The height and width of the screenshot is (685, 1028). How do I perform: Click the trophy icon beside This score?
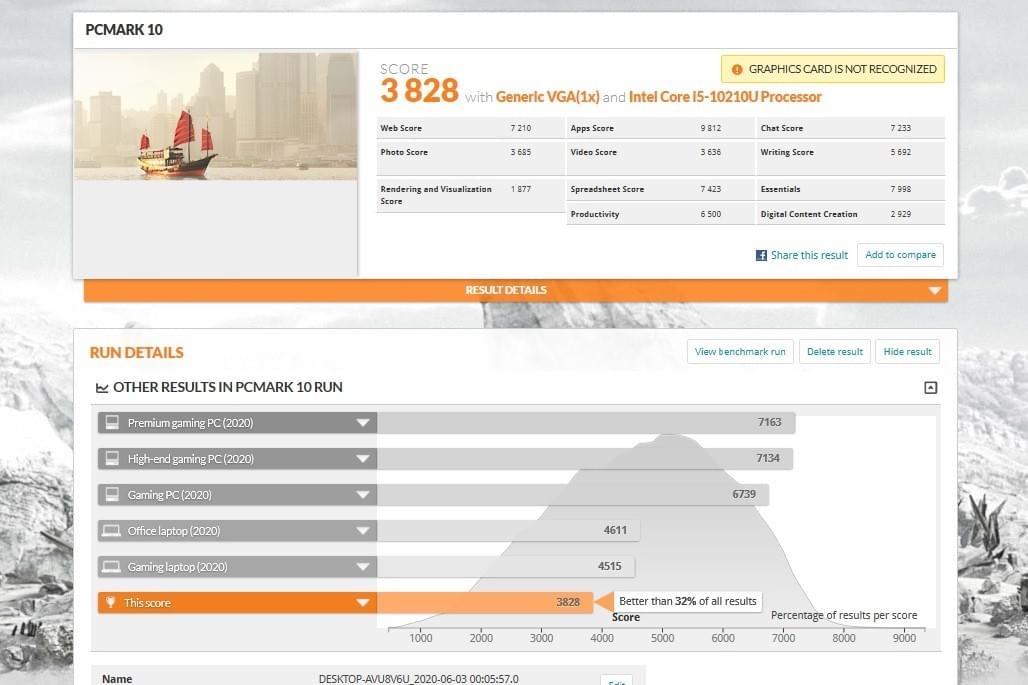[111, 602]
